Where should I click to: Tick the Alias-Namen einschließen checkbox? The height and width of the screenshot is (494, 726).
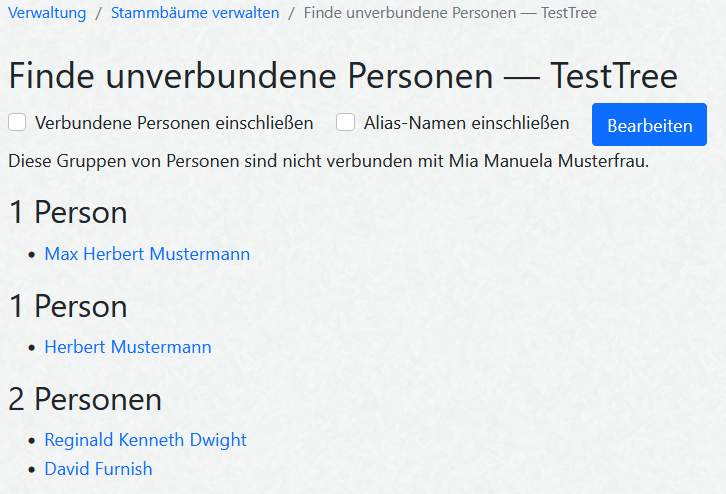[346, 123]
